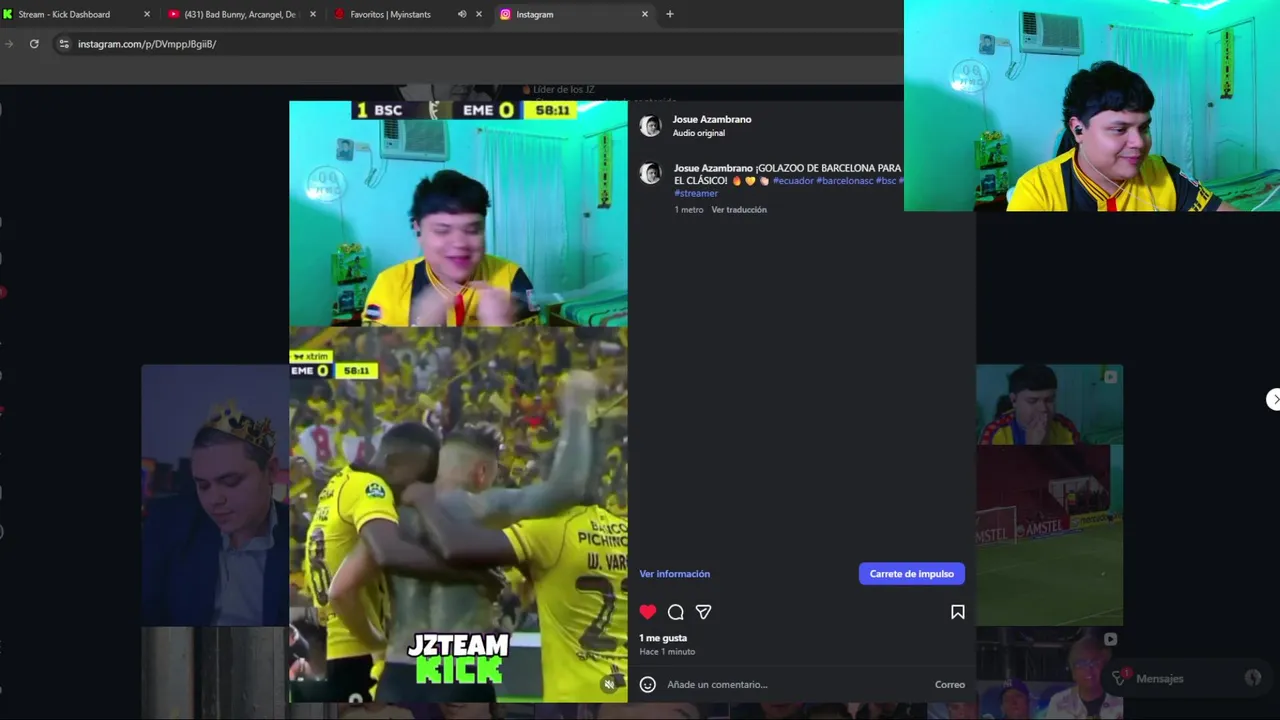
Task: Open the post header profile picture
Action: pos(650,126)
